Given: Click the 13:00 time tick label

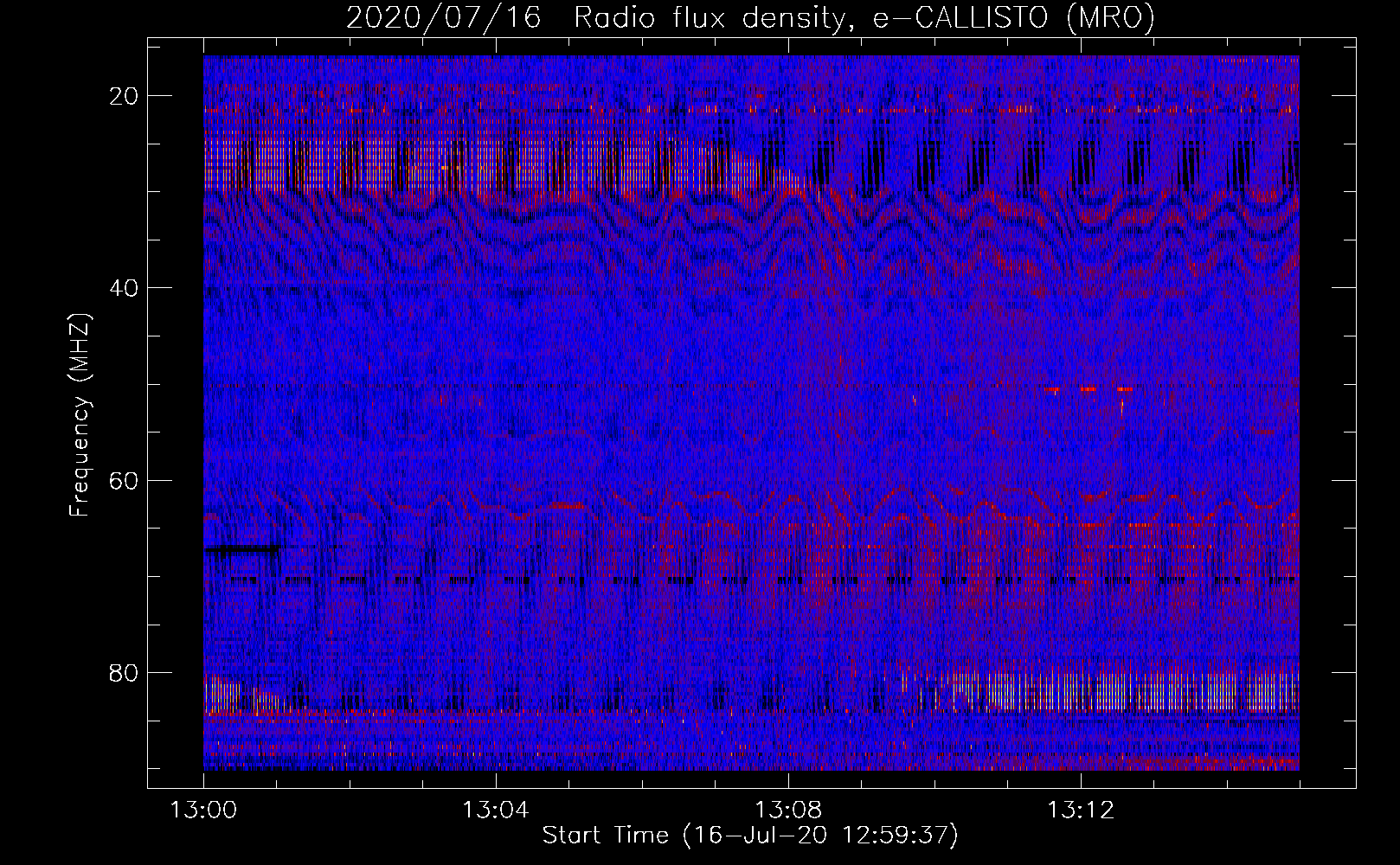Looking at the screenshot, I should (x=203, y=811).
